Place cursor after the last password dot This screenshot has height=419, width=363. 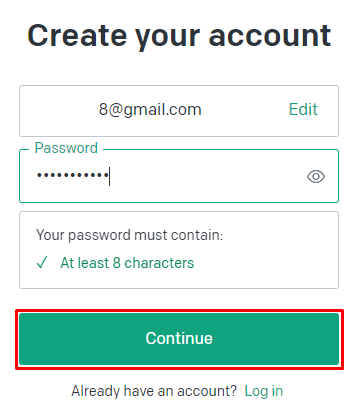click(109, 176)
